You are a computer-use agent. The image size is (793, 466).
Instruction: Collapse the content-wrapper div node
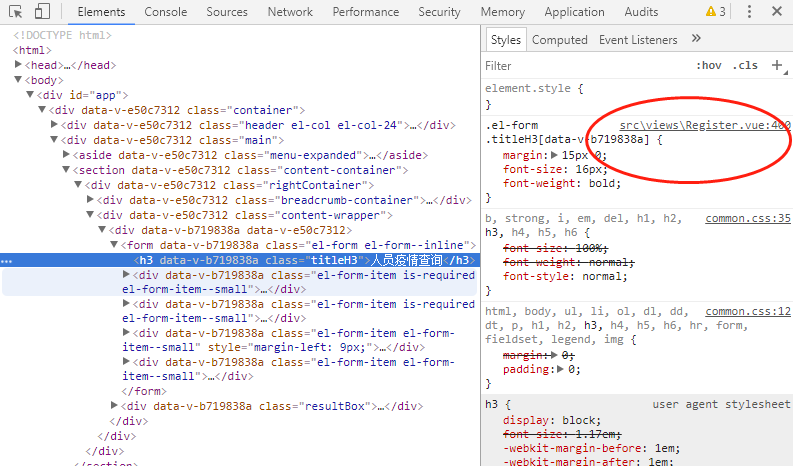[x=91, y=215]
